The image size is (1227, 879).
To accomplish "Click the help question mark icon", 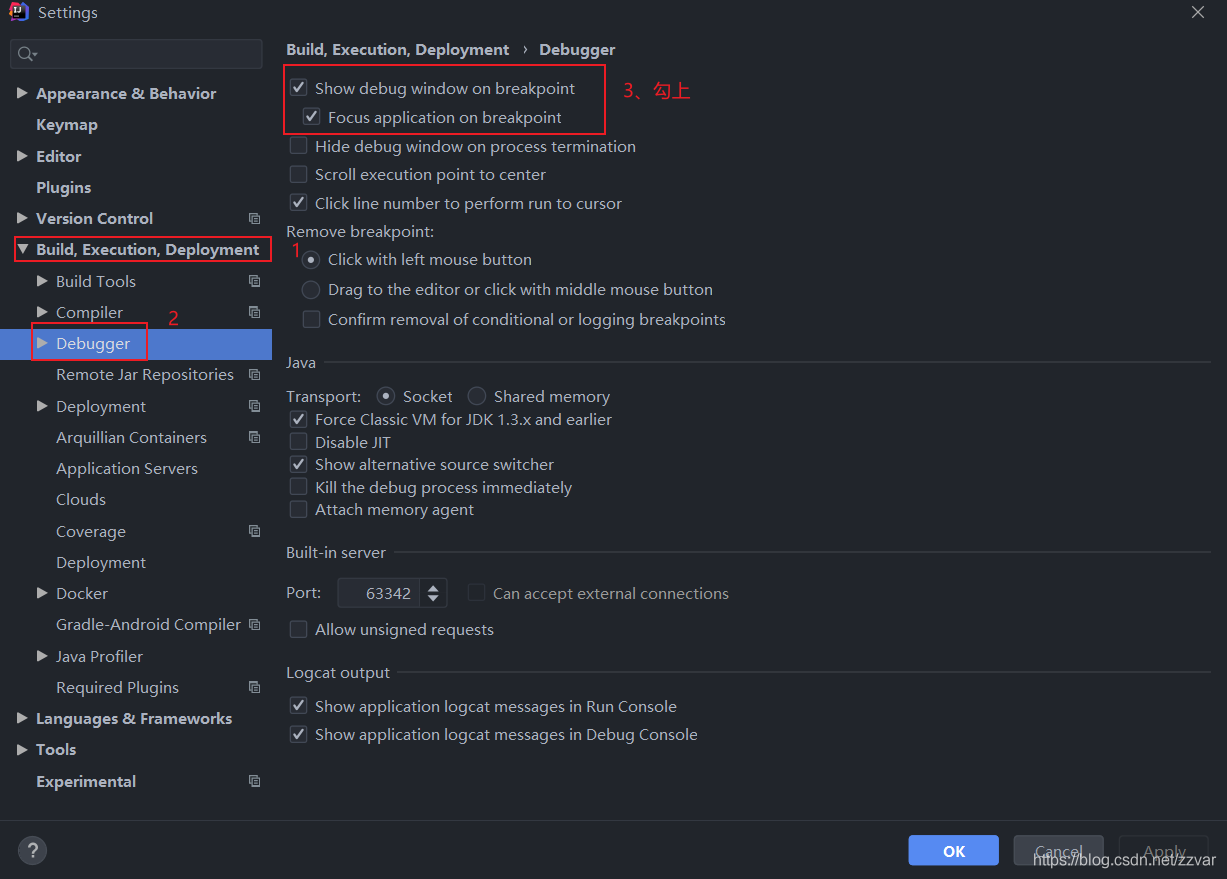I will (x=32, y=851).
